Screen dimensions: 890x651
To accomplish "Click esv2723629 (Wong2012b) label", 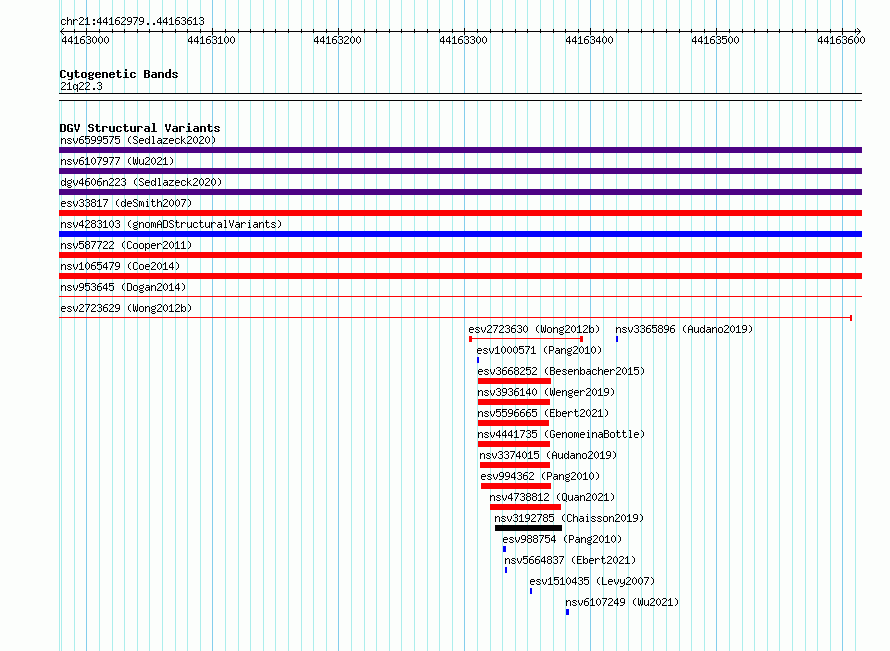I will pos(126,308).
